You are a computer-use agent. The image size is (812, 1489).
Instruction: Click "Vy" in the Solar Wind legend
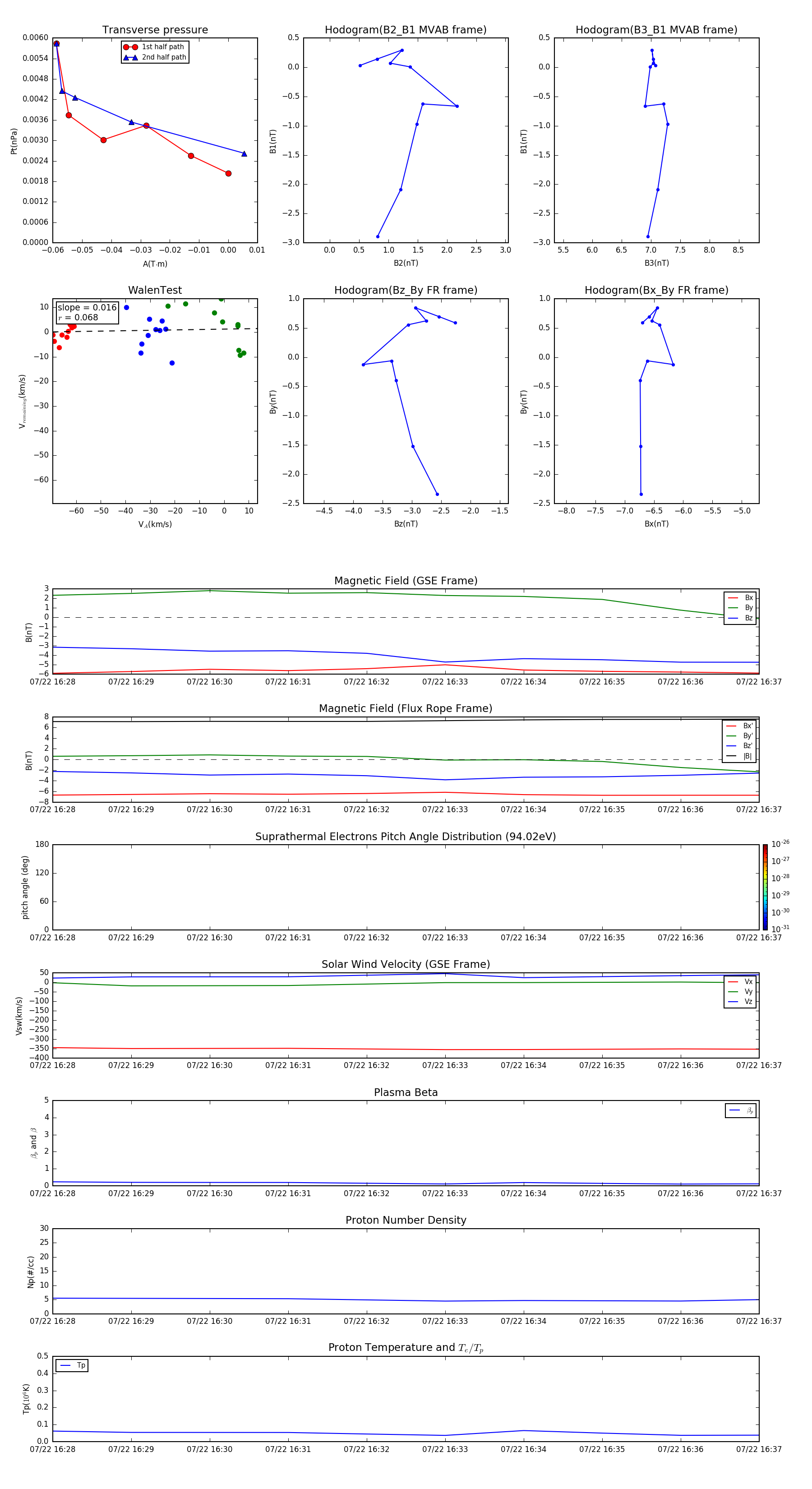tap(748, 992)
